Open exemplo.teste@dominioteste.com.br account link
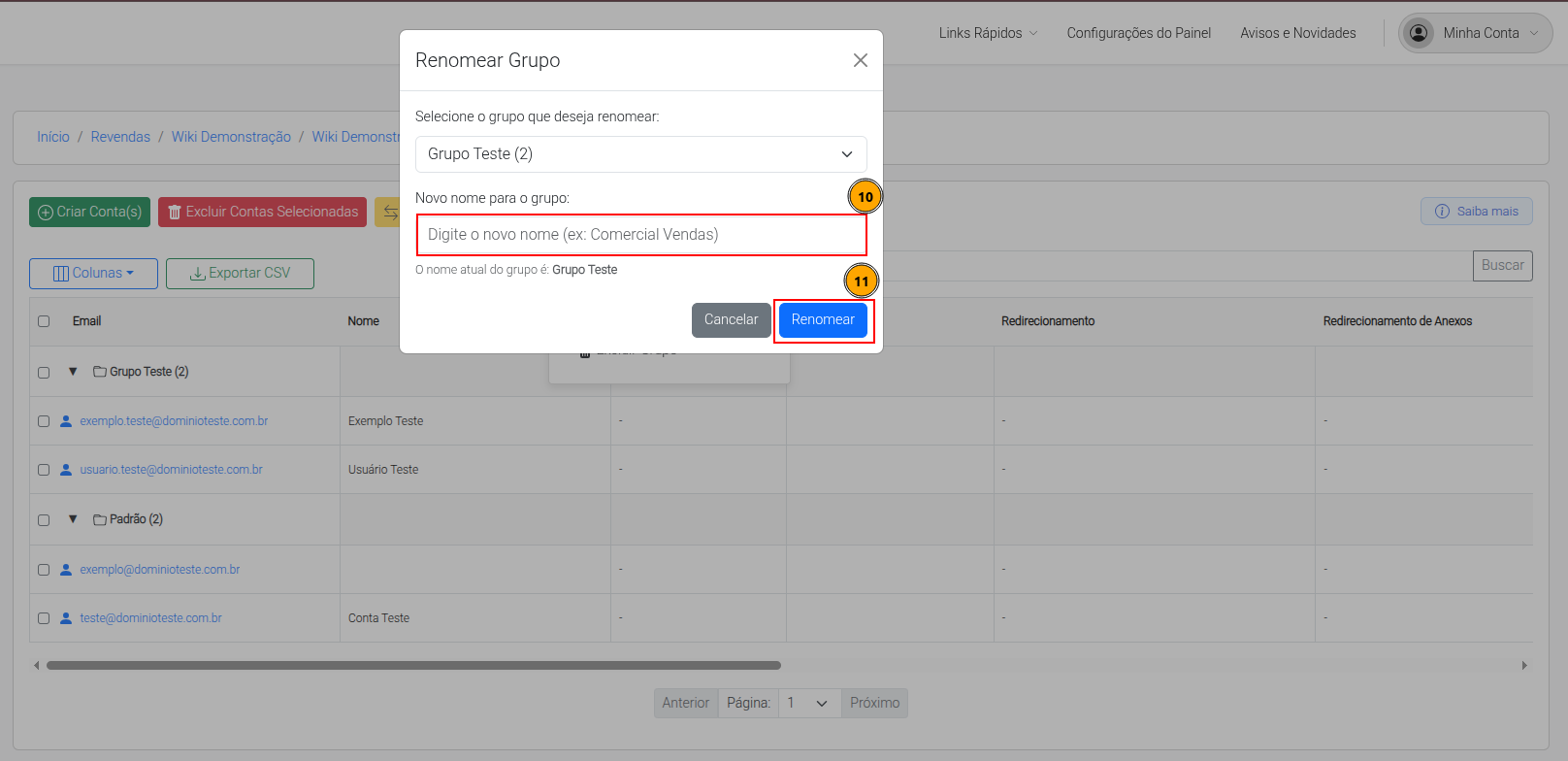This screenshot has width=1568, height=761. point(174,421)
